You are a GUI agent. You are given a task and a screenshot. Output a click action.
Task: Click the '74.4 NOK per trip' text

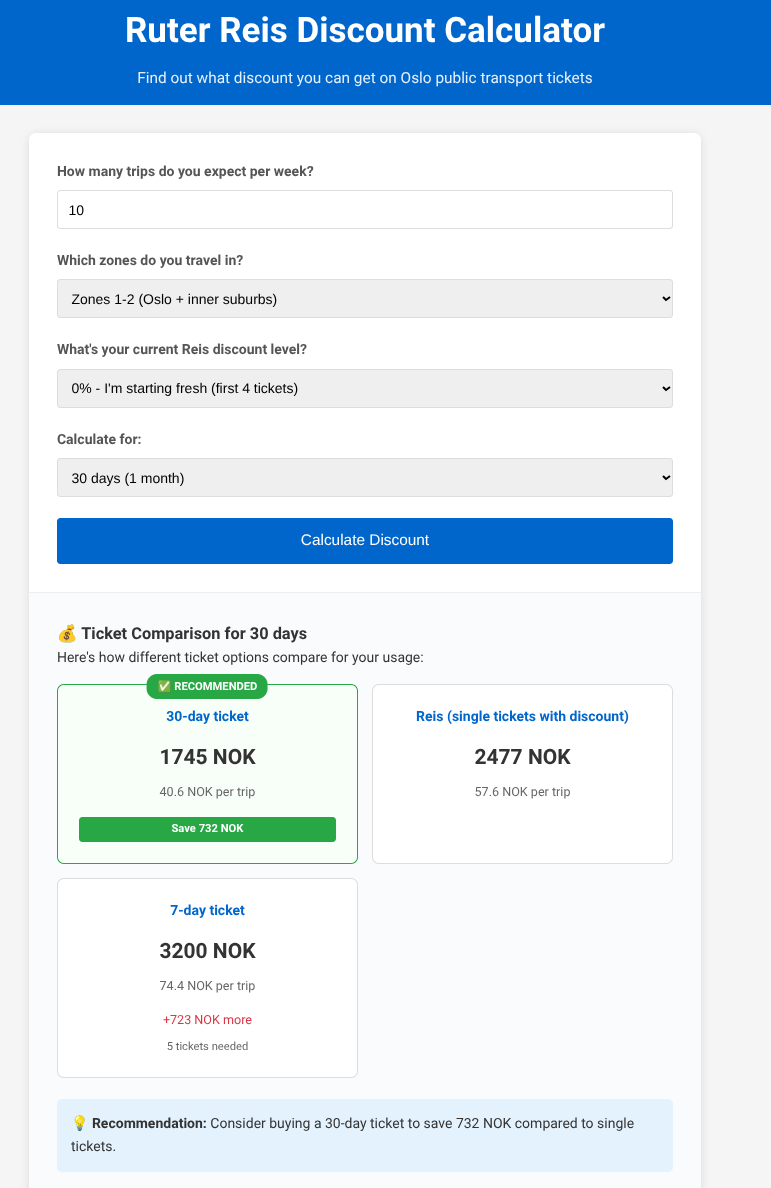click(x=208, y=986)
